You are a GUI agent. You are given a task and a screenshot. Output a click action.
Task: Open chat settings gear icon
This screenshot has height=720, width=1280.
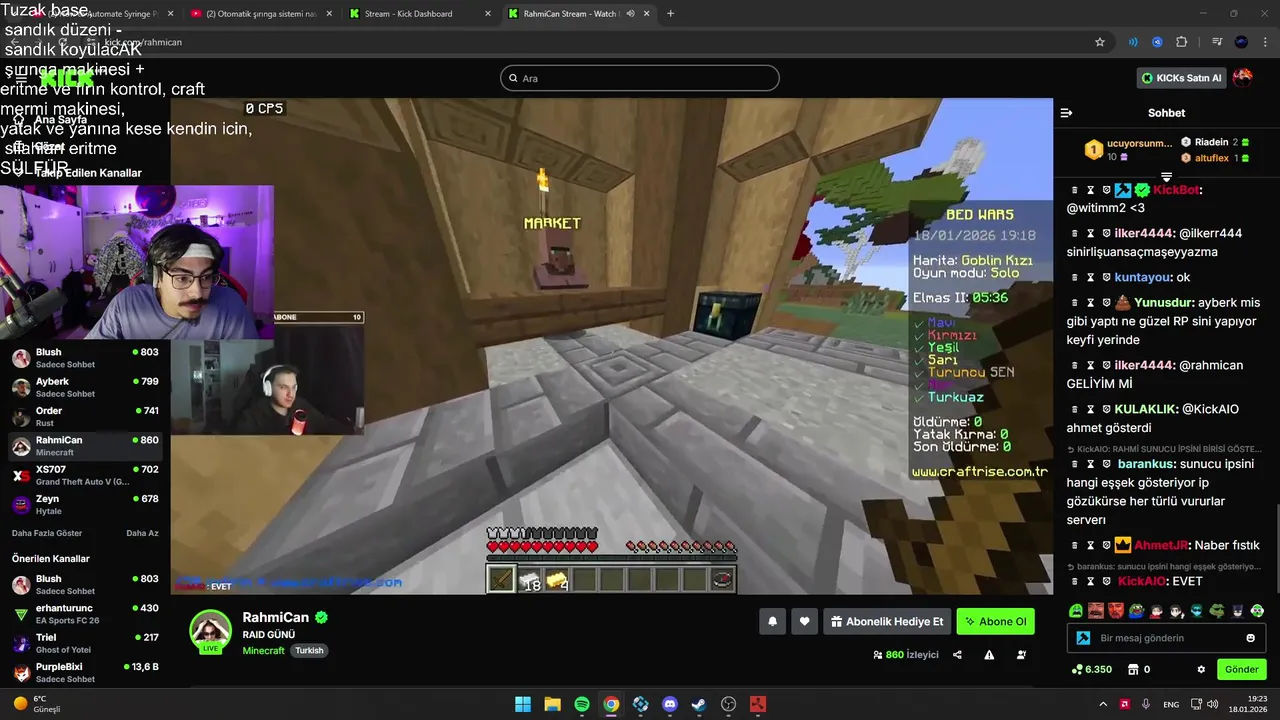[1201, 670]
